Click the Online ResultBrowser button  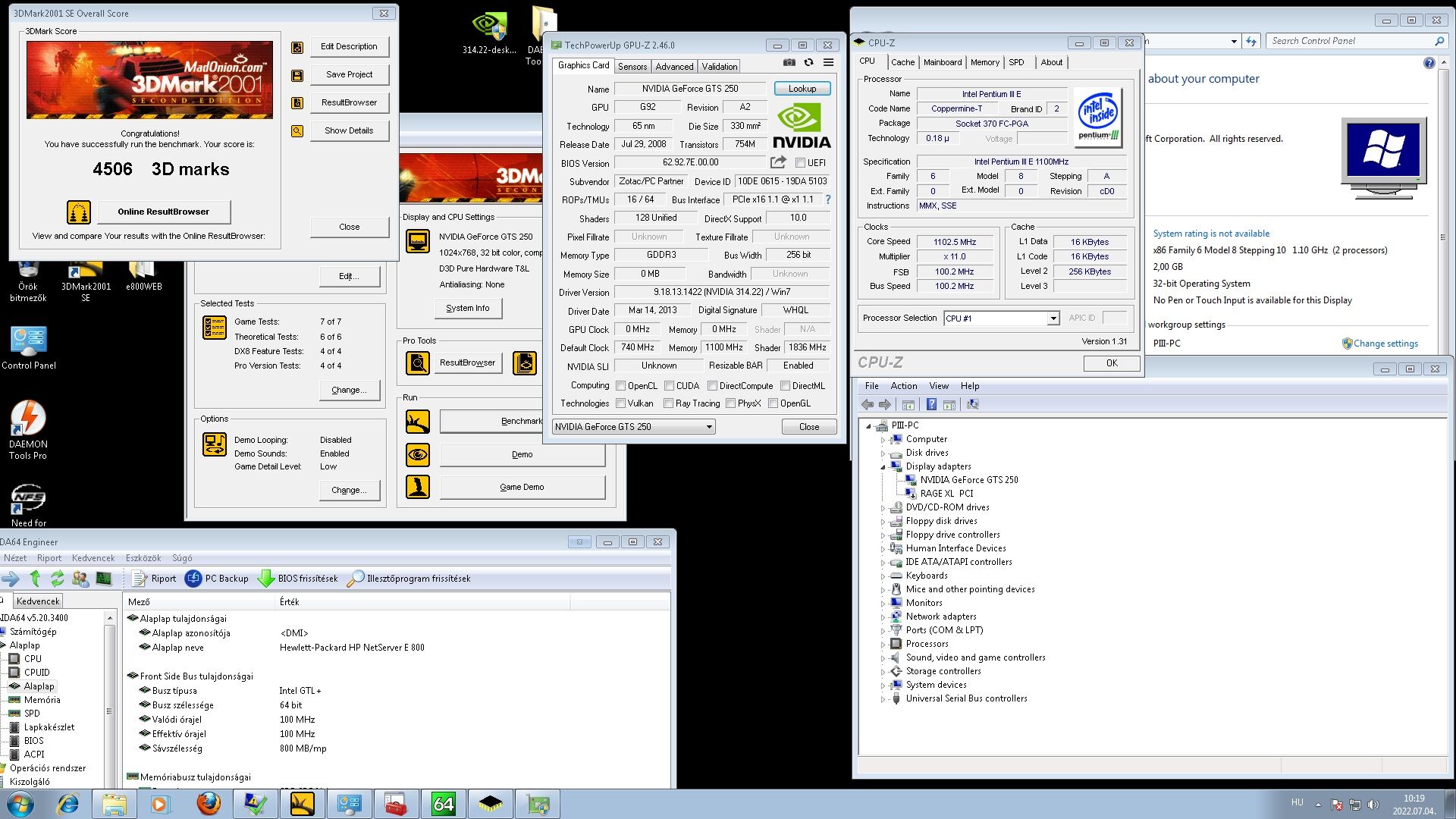pos(163,212)
